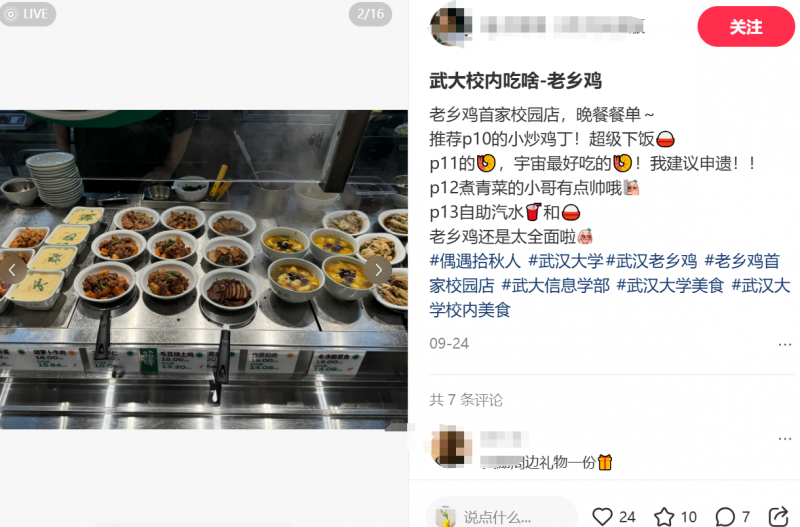Open post author's avatar
This screenshot has width=800, height=527.
coord(450,25)
